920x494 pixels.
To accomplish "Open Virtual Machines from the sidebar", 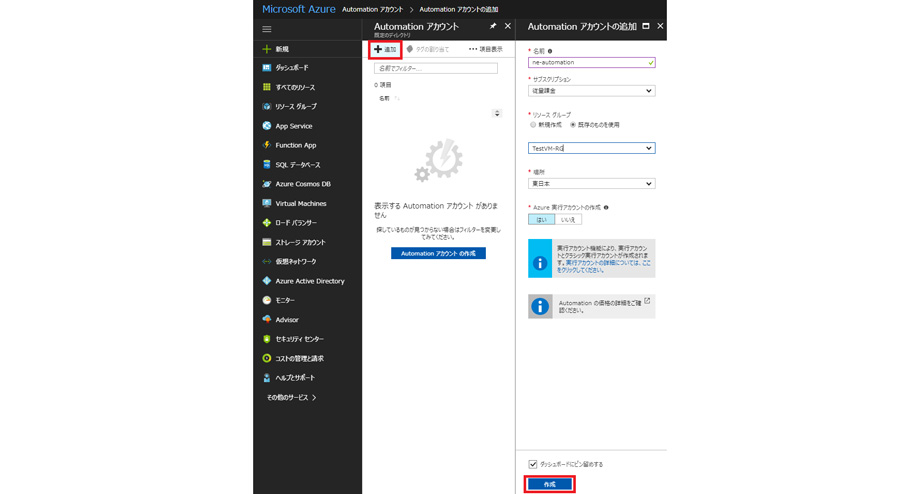I will coord(300,204).
